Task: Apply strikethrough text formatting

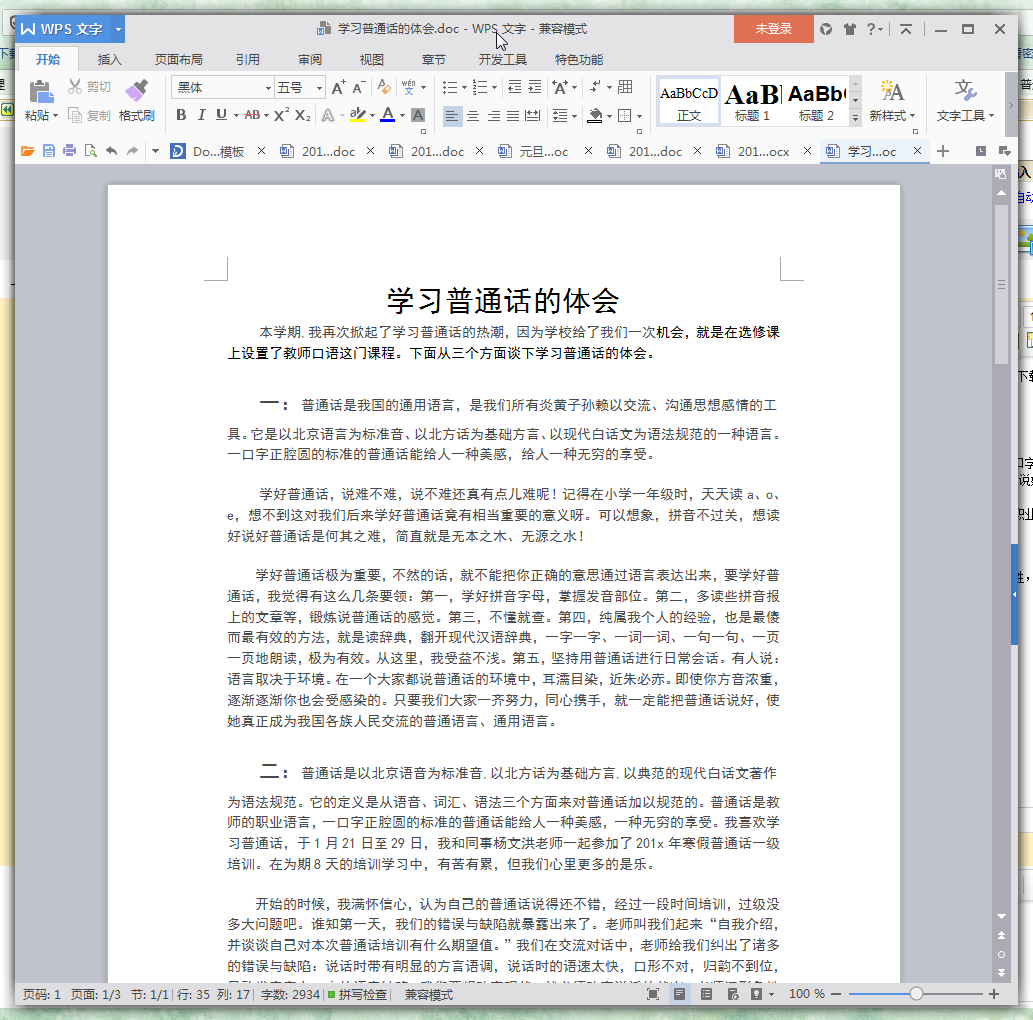Action: [252, 115]
